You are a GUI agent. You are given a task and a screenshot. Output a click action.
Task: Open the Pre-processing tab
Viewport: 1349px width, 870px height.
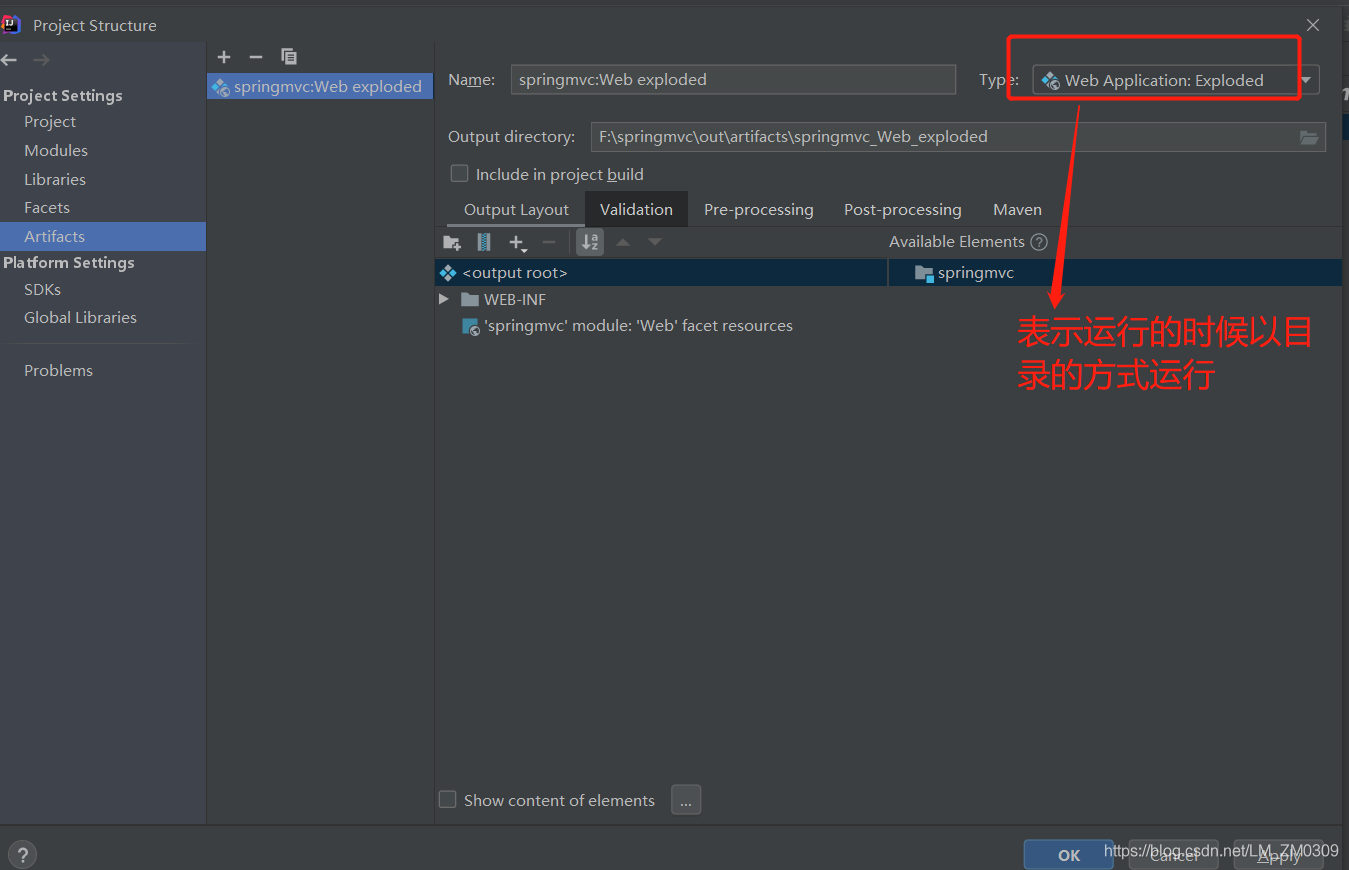pyautogui.click(x=758, y=210)
